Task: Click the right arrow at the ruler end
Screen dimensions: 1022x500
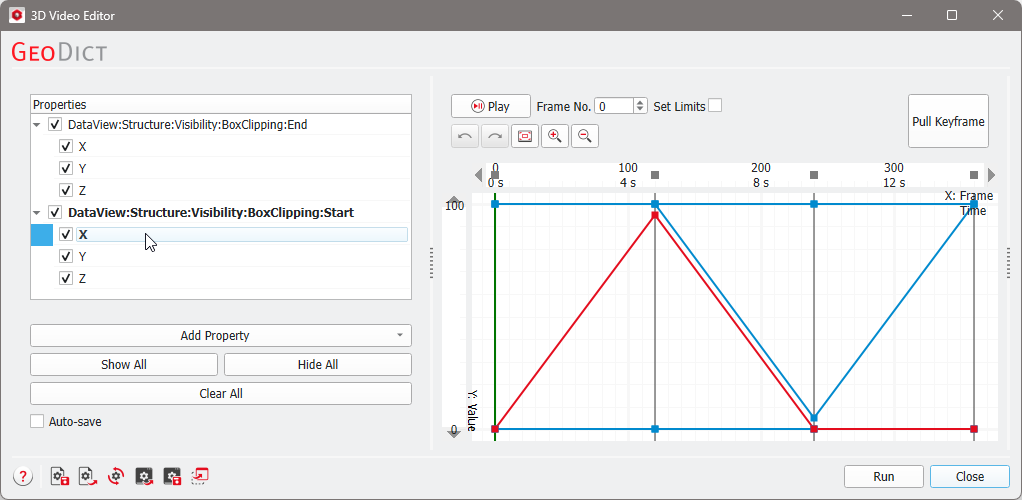Action: point(992,175)
